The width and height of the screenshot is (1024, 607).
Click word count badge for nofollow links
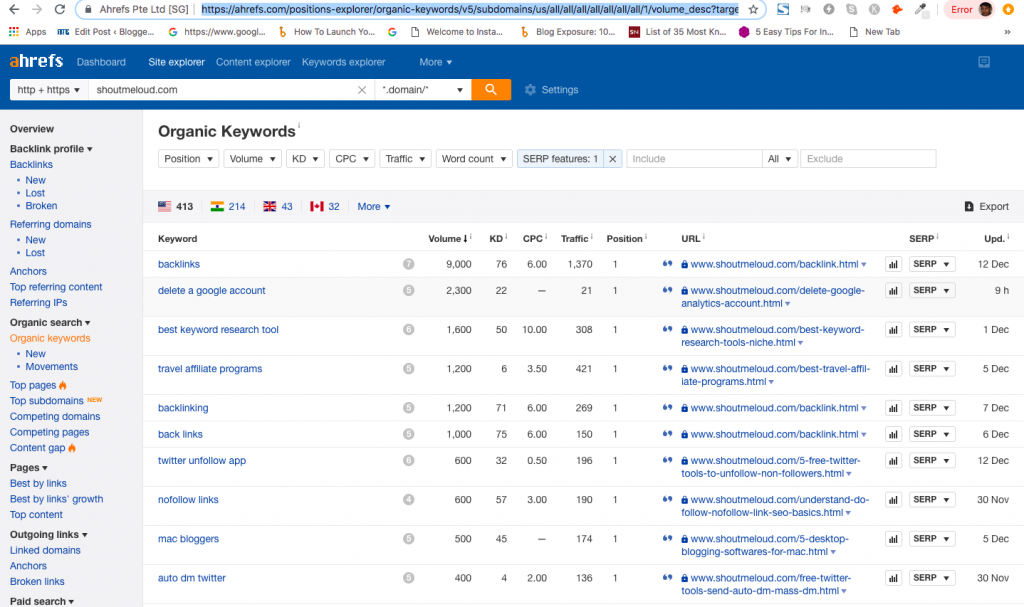coord(408,499)
